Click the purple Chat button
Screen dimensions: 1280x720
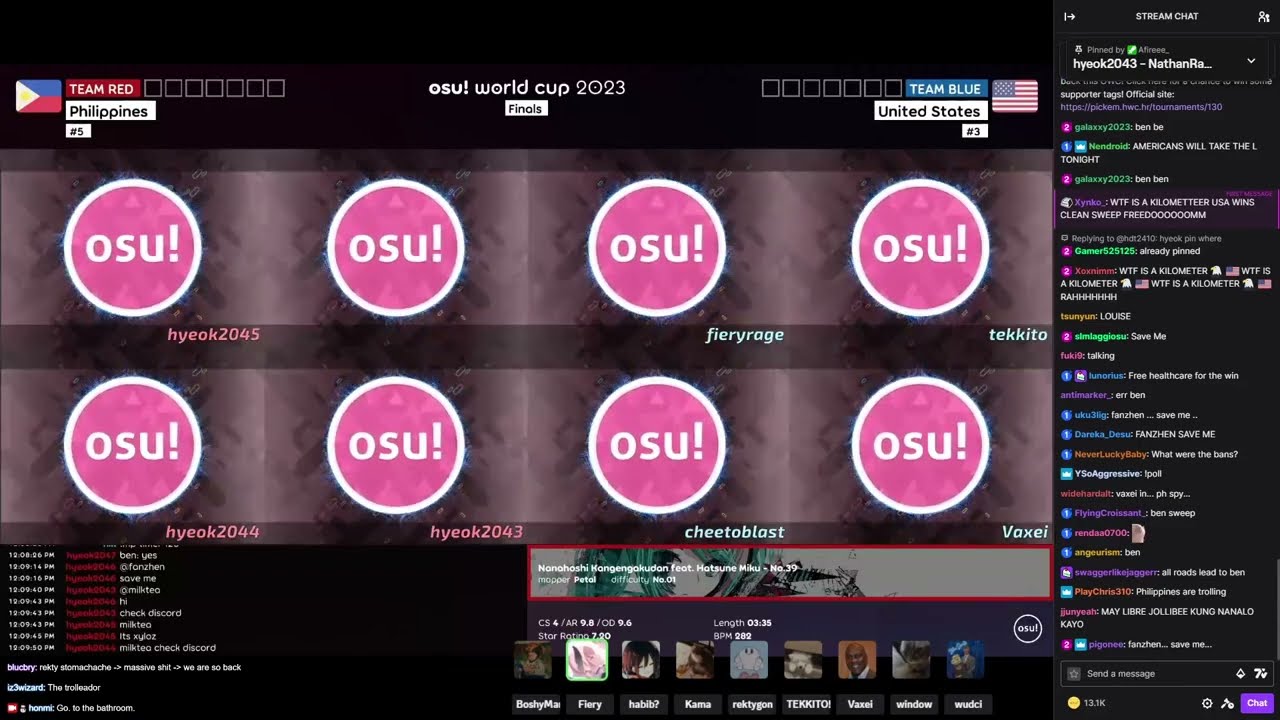(1256, 703)
